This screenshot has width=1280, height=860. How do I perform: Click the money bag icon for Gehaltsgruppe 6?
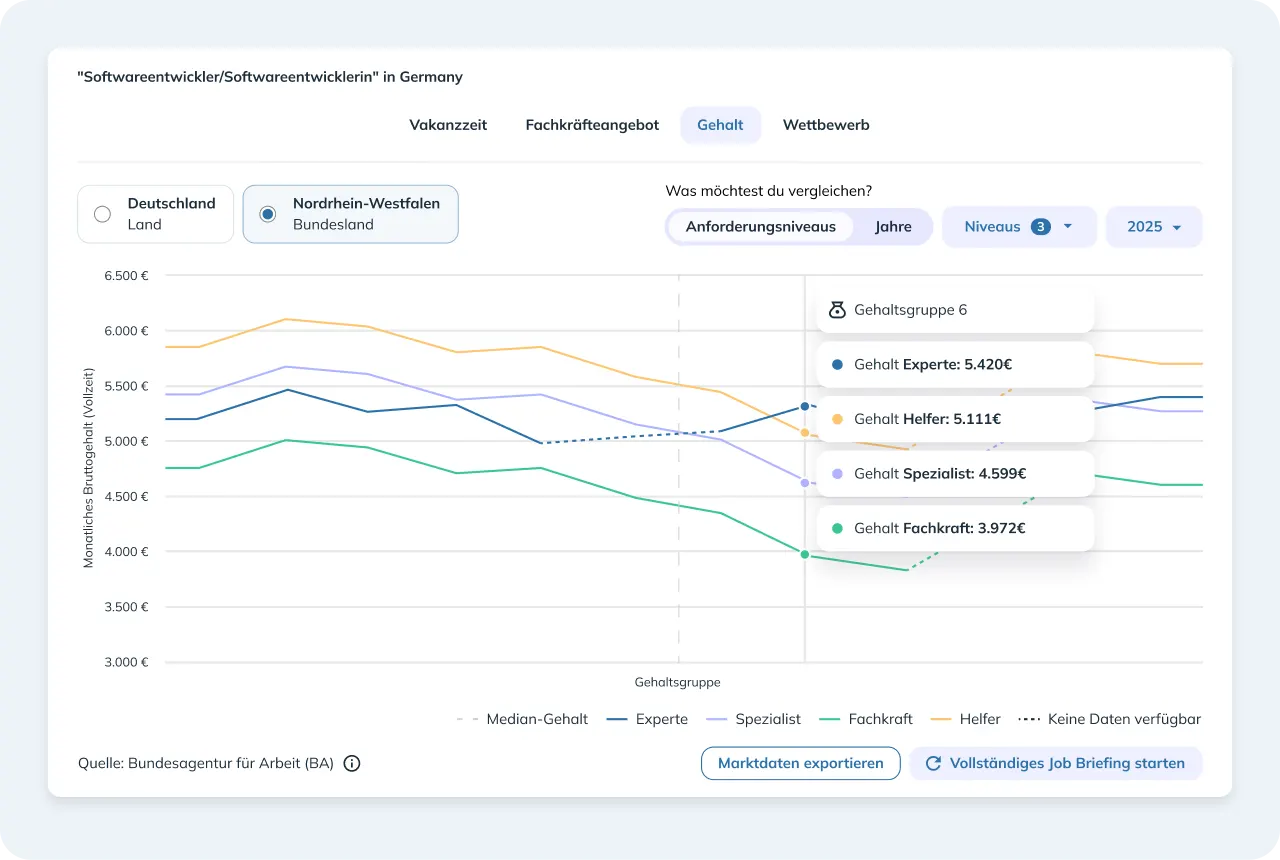(837, 310)
